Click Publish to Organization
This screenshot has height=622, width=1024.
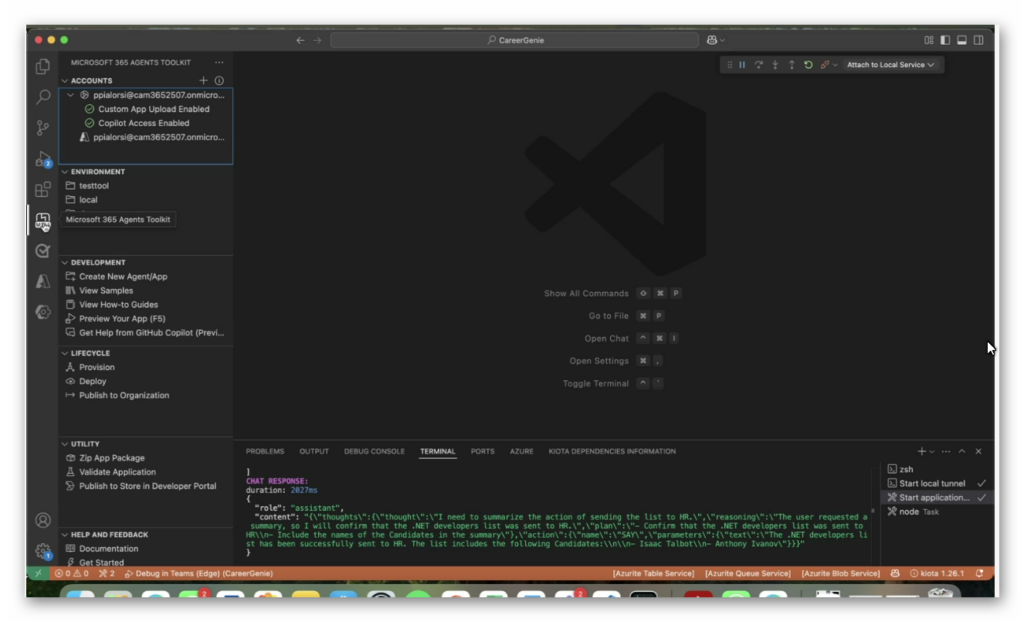(124, 395)
